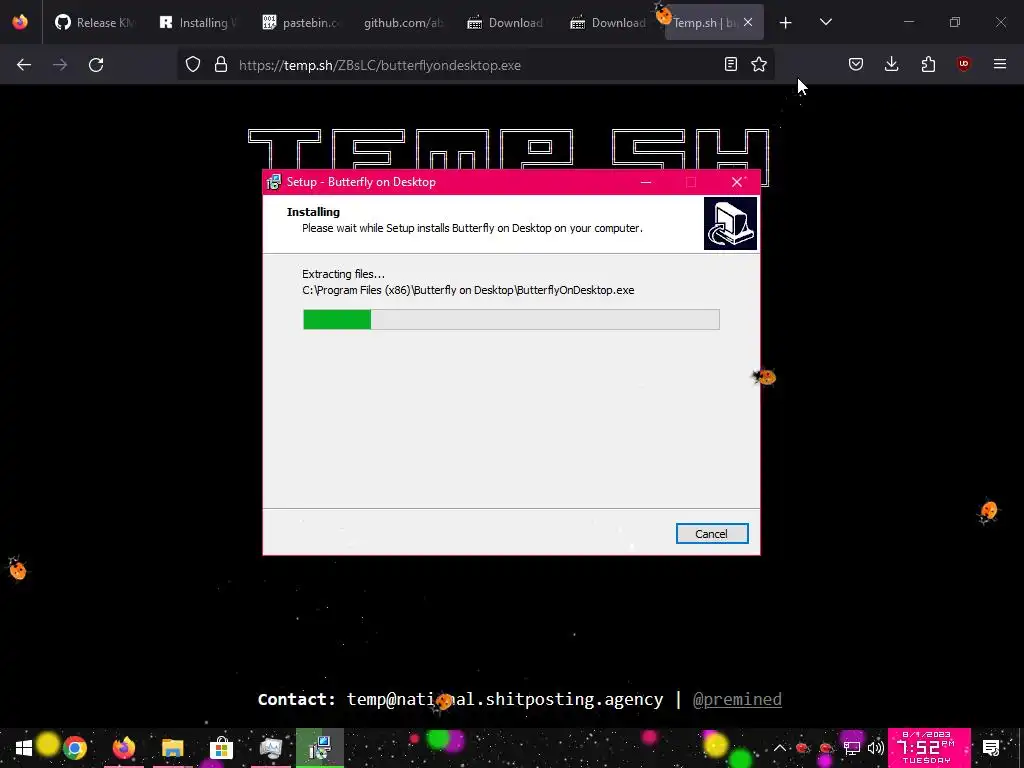
Task: Save page to Pocket
Action: [x=856, y=64]
